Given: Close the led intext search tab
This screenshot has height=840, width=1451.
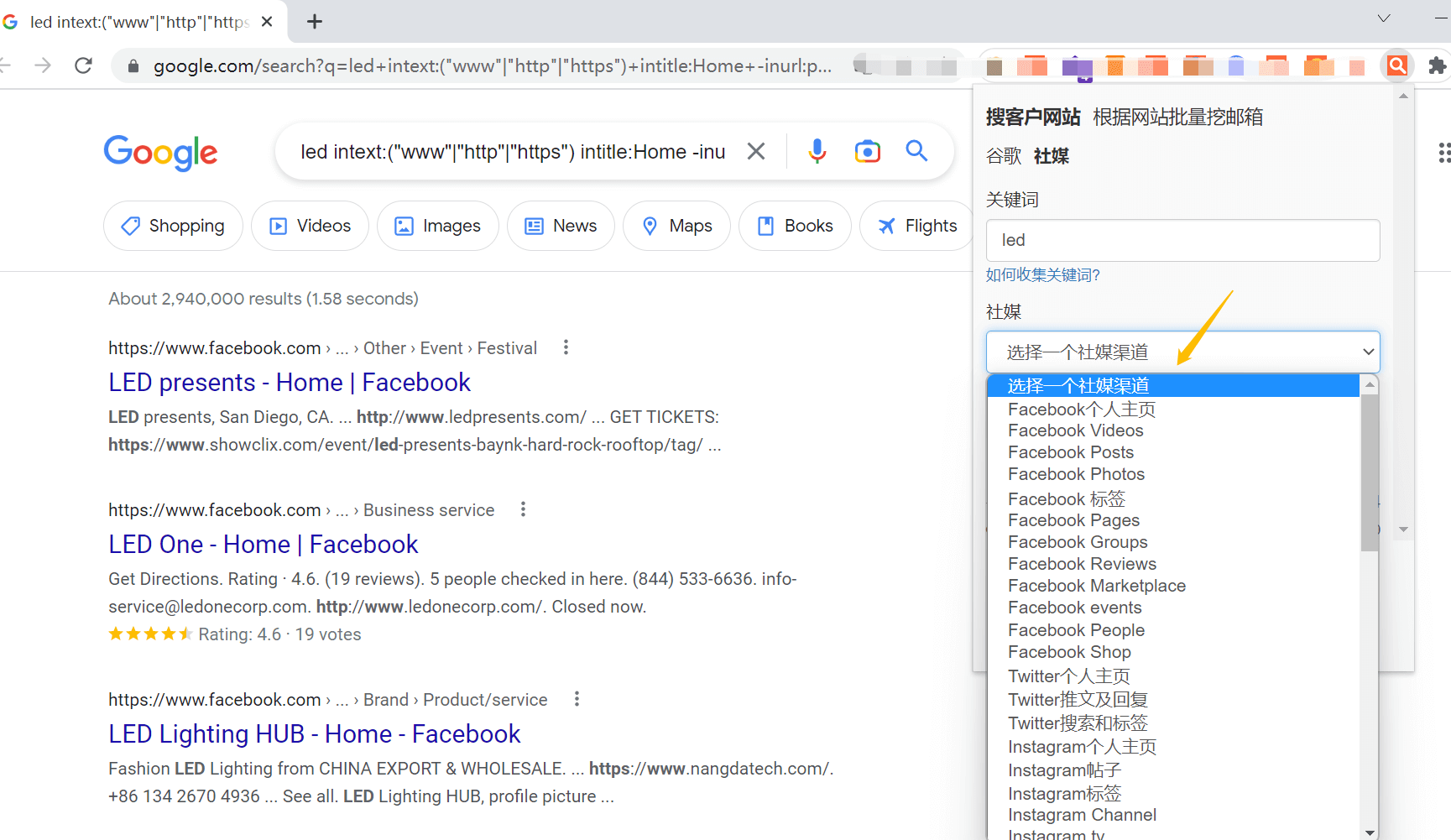Looking at the screenshot, I should (x=267, y=22).
